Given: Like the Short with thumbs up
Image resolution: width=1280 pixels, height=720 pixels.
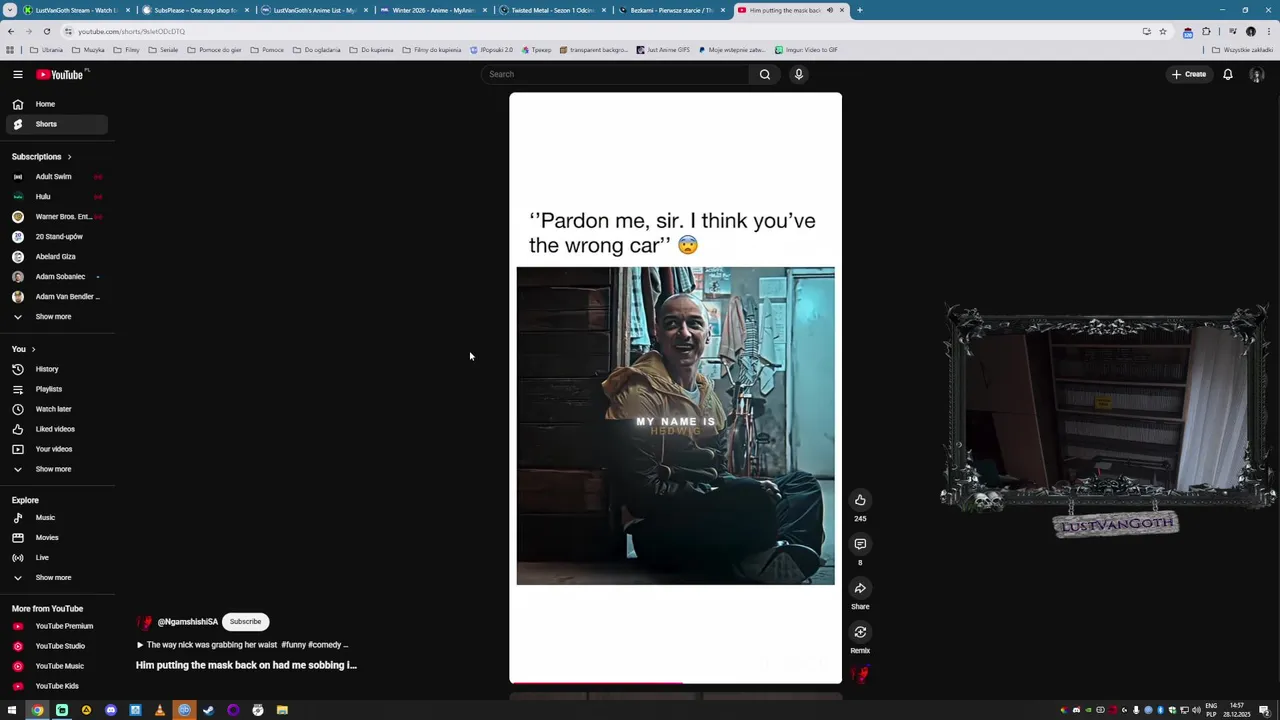Looking at the screenshot, I should pyautogui.click(x=860, y=500).
